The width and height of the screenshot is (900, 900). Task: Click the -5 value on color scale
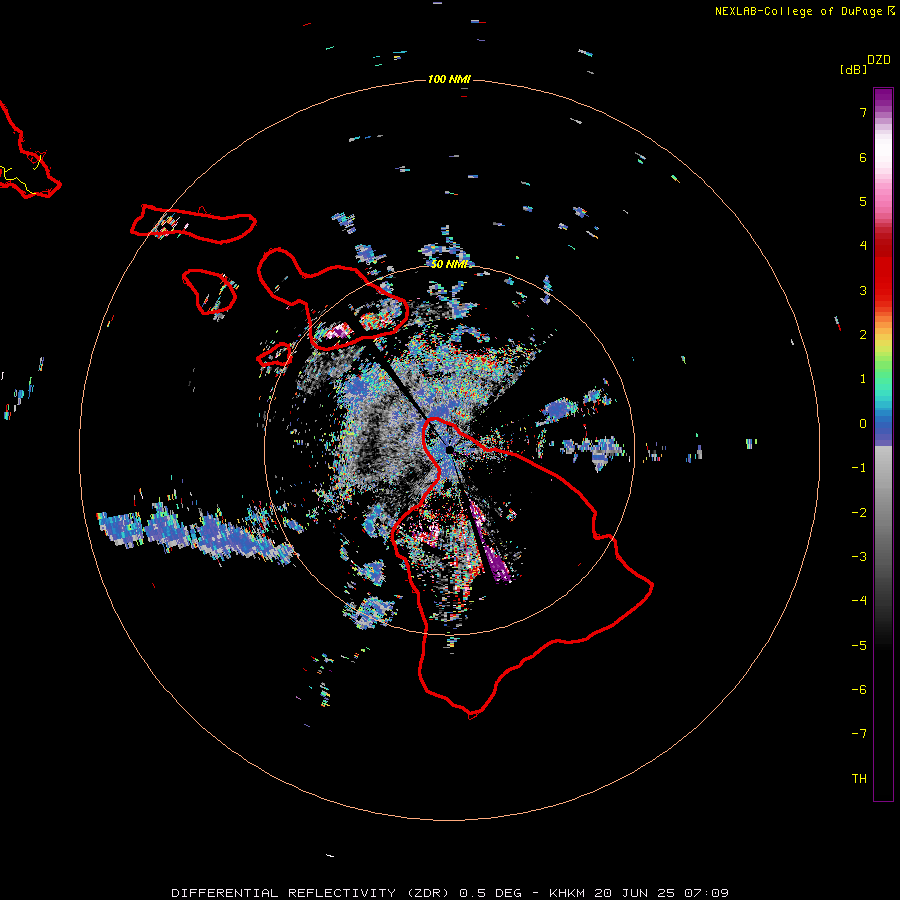click(859, 646)
